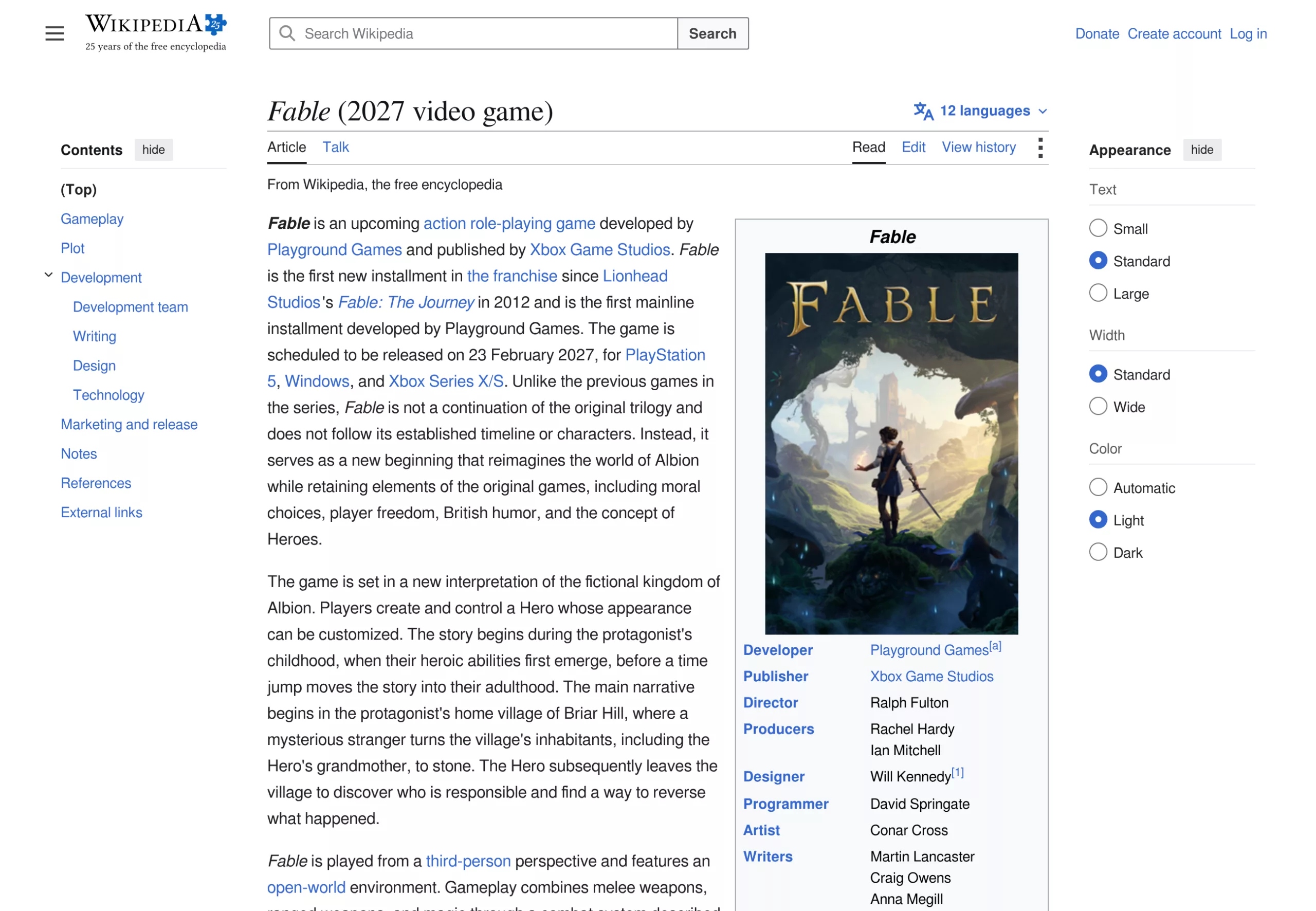Go to Technology subsection

108,395
